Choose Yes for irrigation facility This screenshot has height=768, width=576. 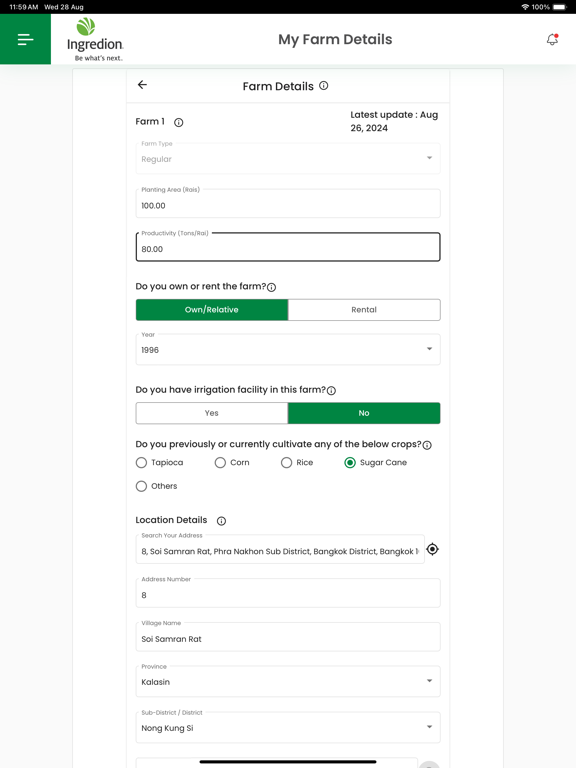[212, 413]
